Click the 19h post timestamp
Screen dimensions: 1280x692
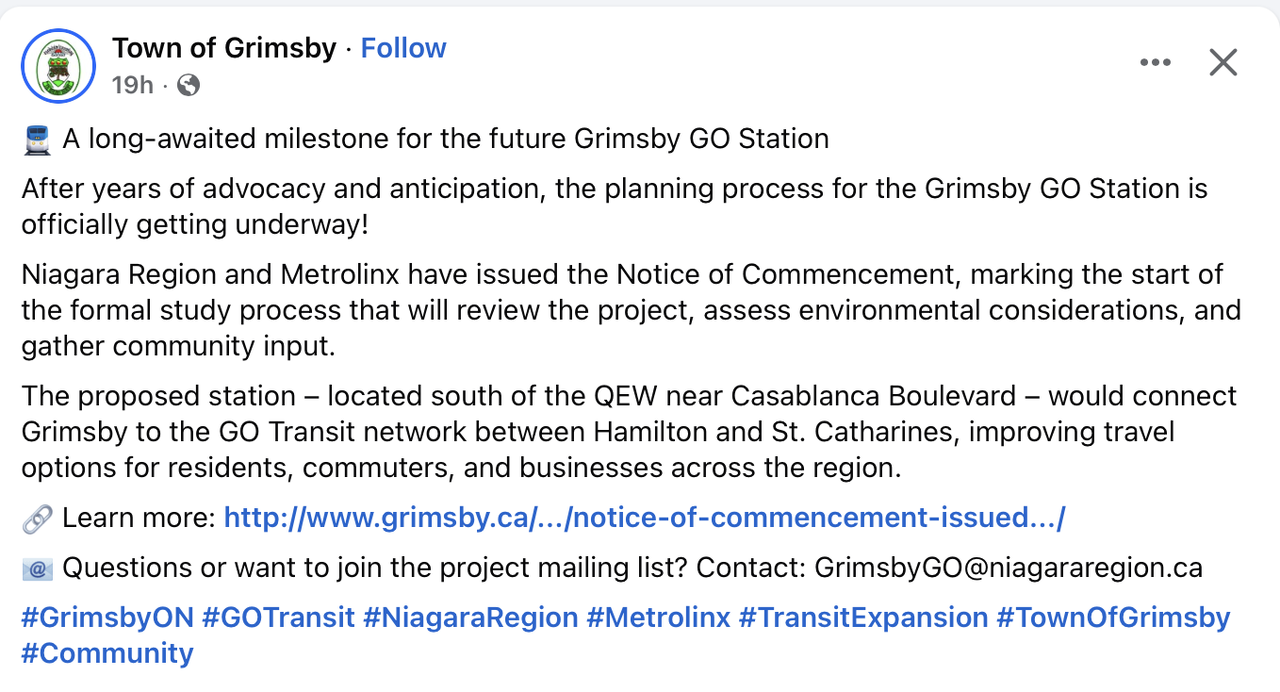pyautogui.click(x=132, y=85)
